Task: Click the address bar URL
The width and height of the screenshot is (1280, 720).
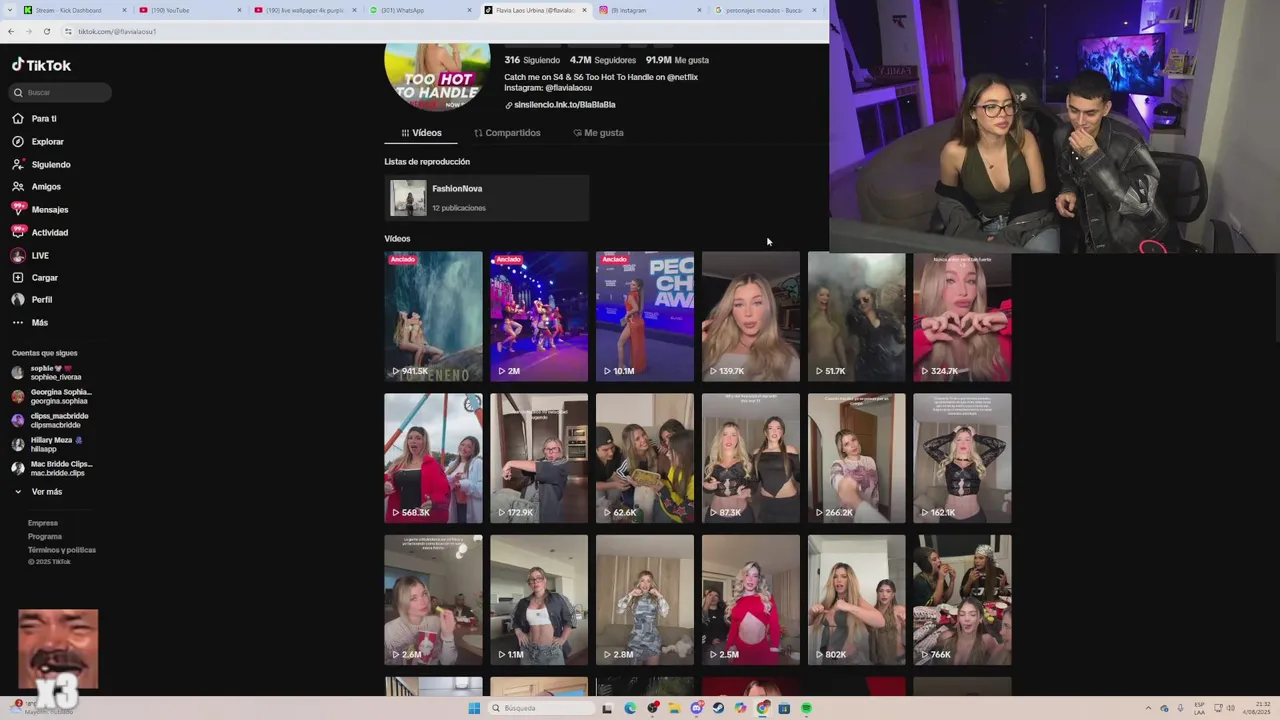Action: [x=116, y=31]
